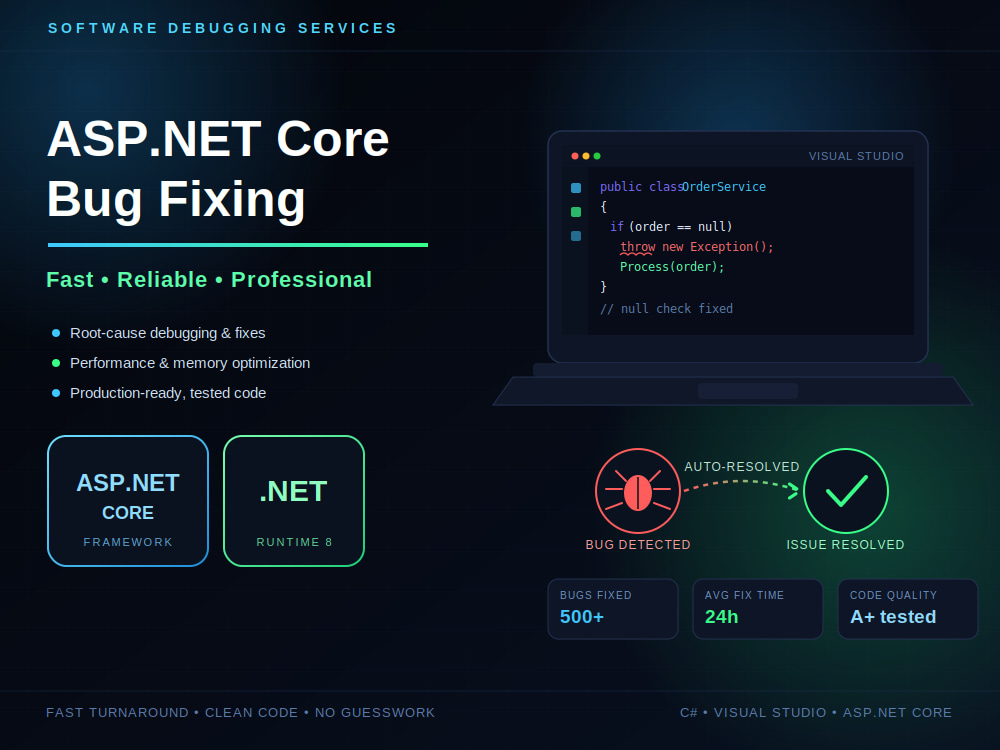This screenshot has height=750, width=1000.
Task: Click the yellow window dot on laptop screen
Action: click(586, 156)
